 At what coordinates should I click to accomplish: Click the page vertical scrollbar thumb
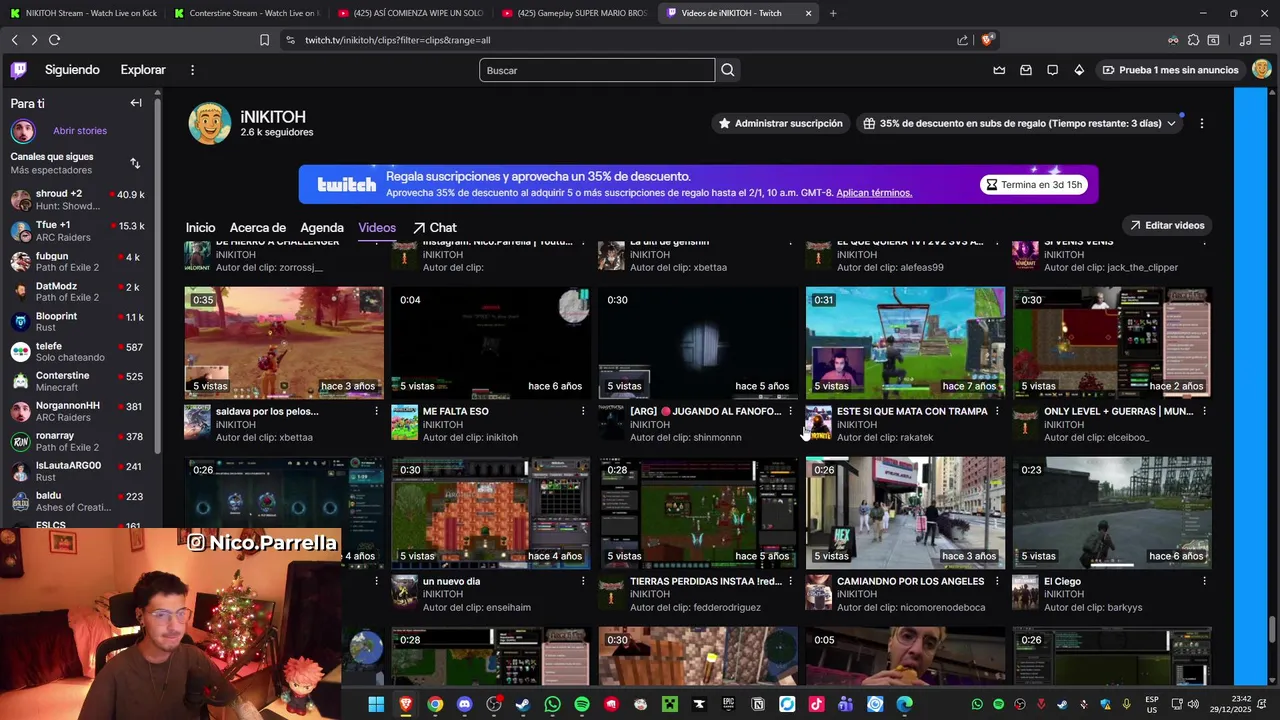click(1272, 631)
